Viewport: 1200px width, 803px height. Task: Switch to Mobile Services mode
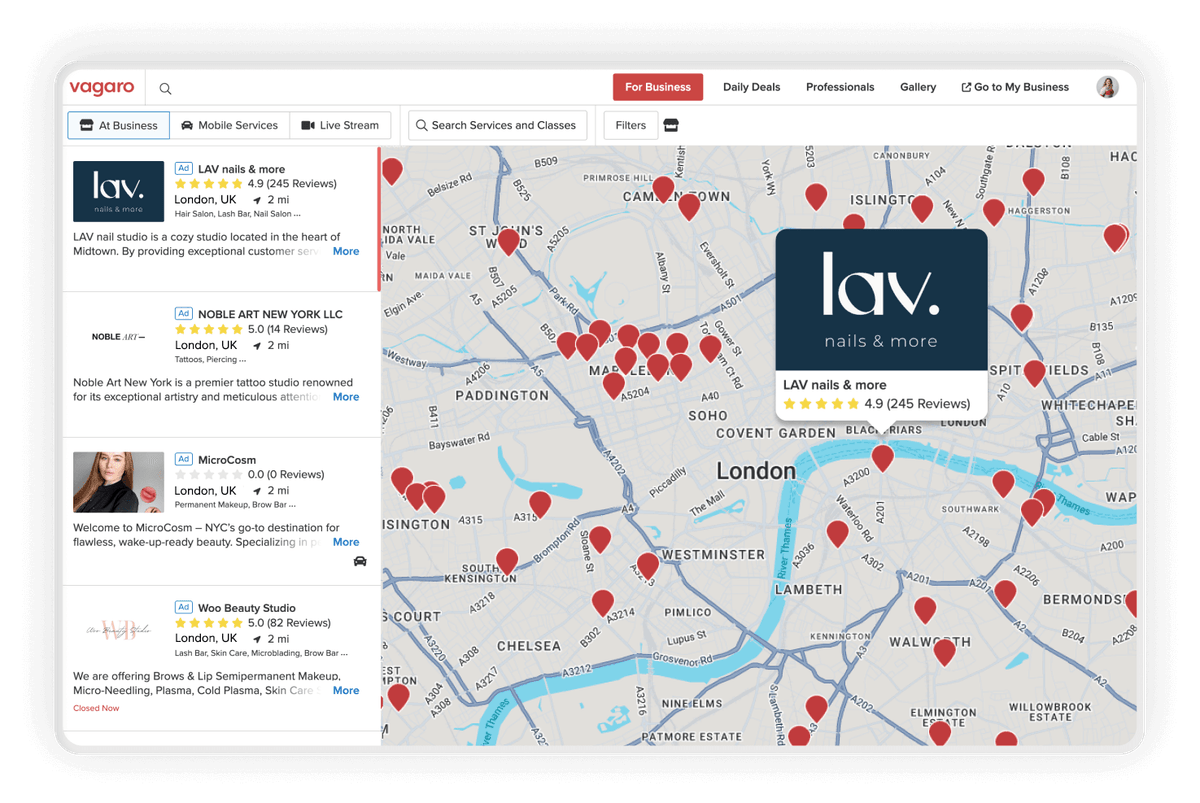coord(229,125)
